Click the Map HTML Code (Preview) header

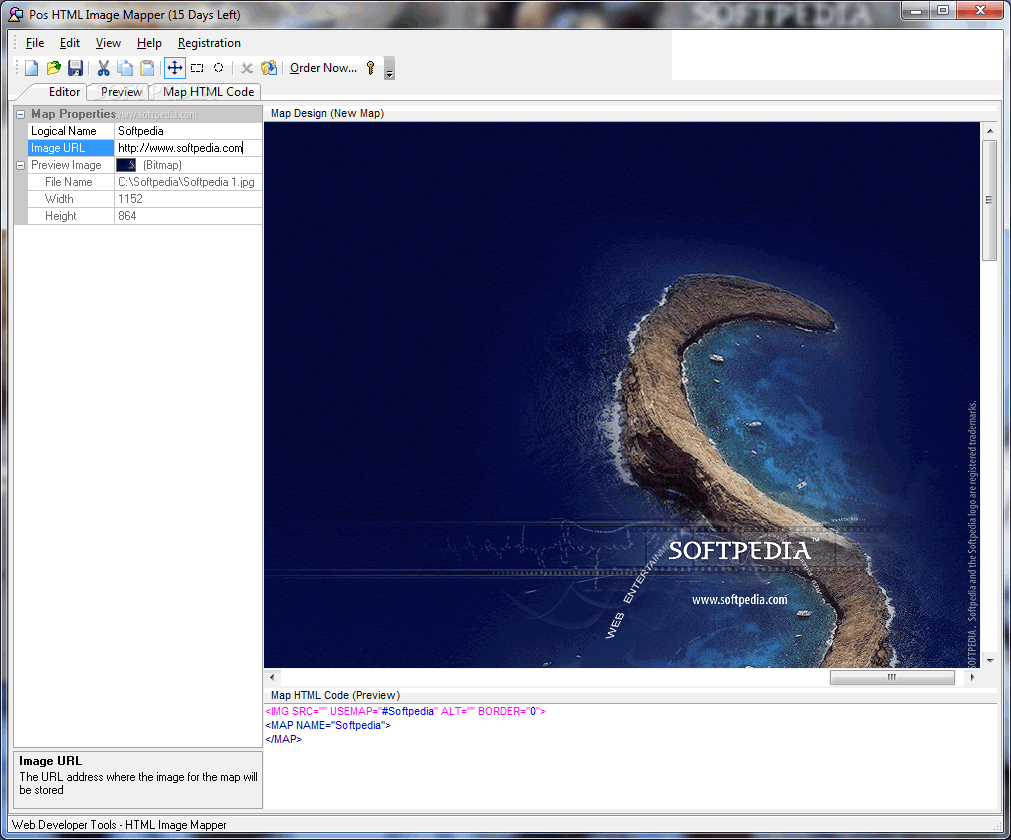tap(335, 695)
